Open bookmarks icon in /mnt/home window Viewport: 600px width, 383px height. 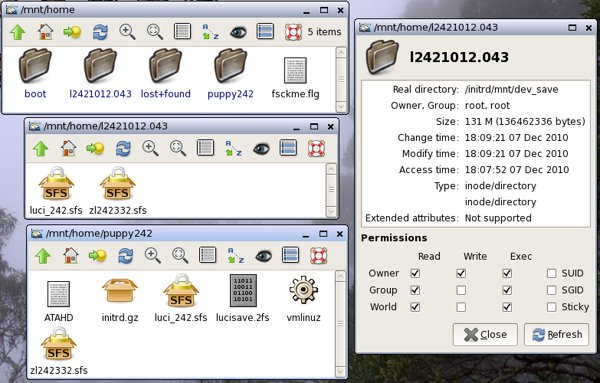(x=72, y=32)
